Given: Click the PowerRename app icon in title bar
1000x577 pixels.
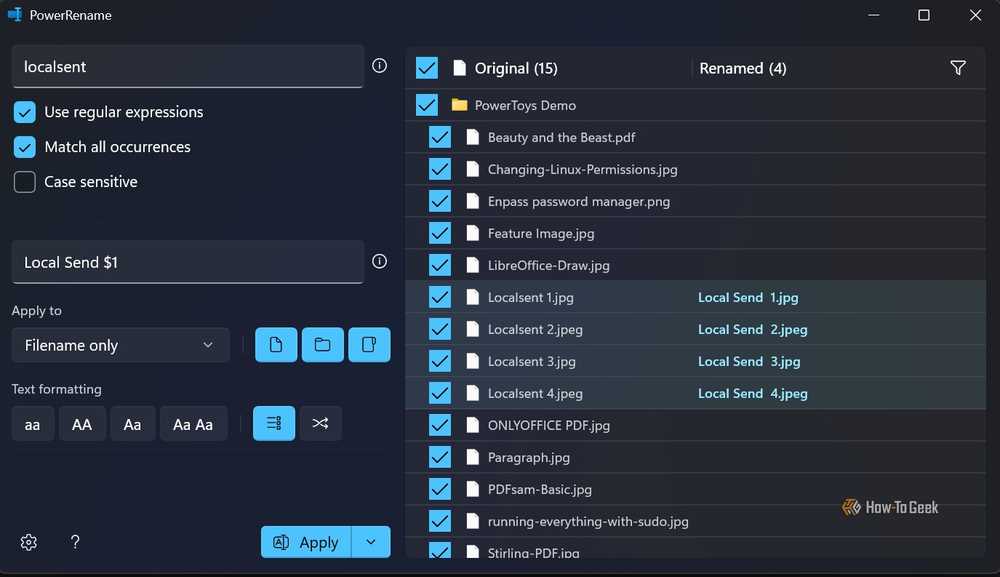Looking at the screenshot, I should coord(15,15).
